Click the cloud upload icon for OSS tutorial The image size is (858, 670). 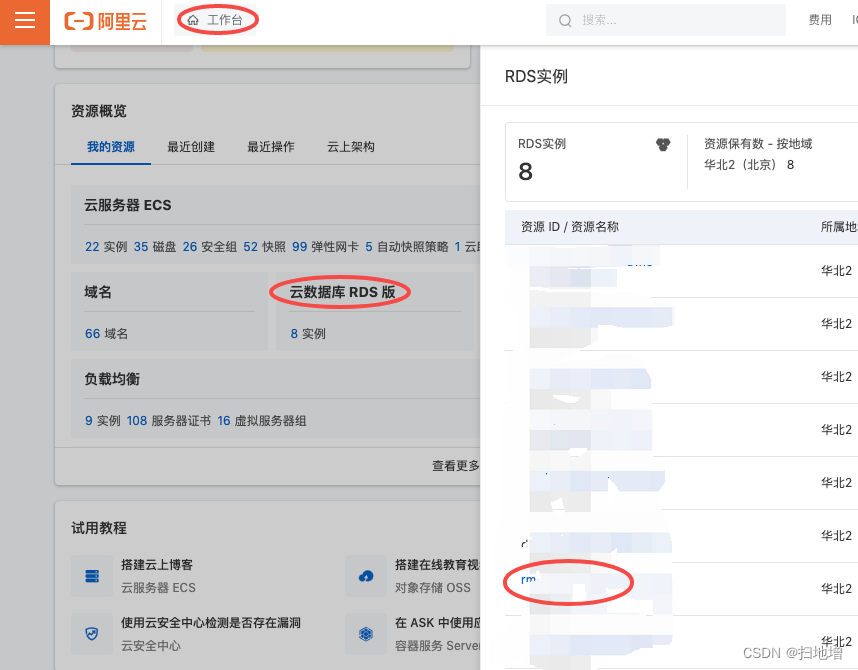tap(366, 576)
